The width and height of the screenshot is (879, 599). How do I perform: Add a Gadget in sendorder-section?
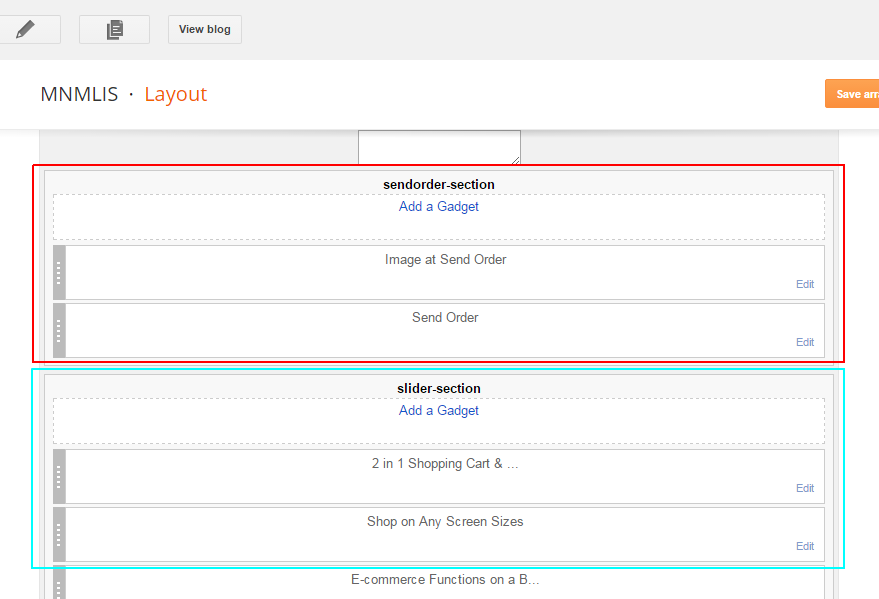(438, 207)
